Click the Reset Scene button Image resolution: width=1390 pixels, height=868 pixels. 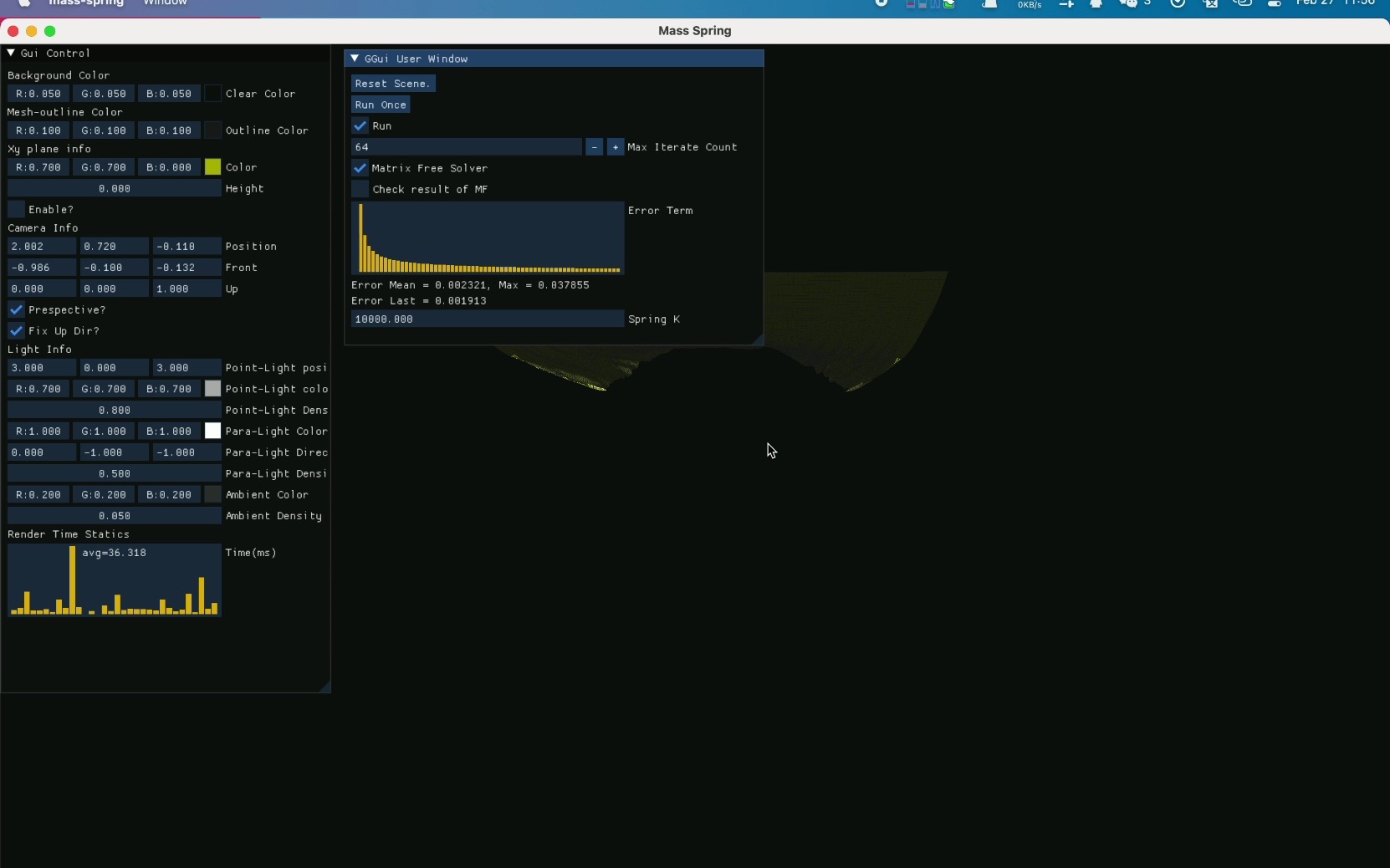pos(393,84)
